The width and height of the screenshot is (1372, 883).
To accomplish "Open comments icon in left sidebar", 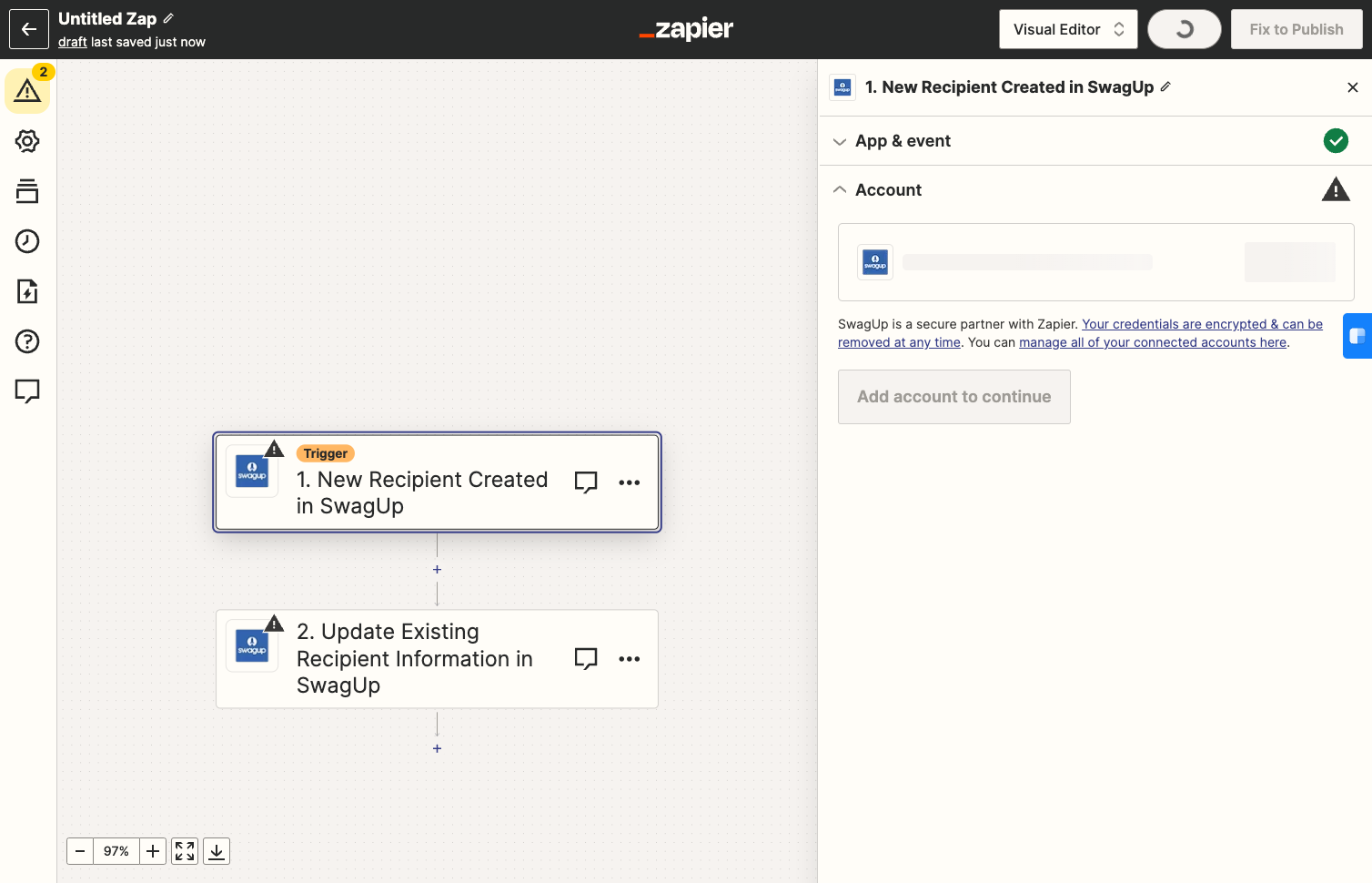I will [27, 391].
